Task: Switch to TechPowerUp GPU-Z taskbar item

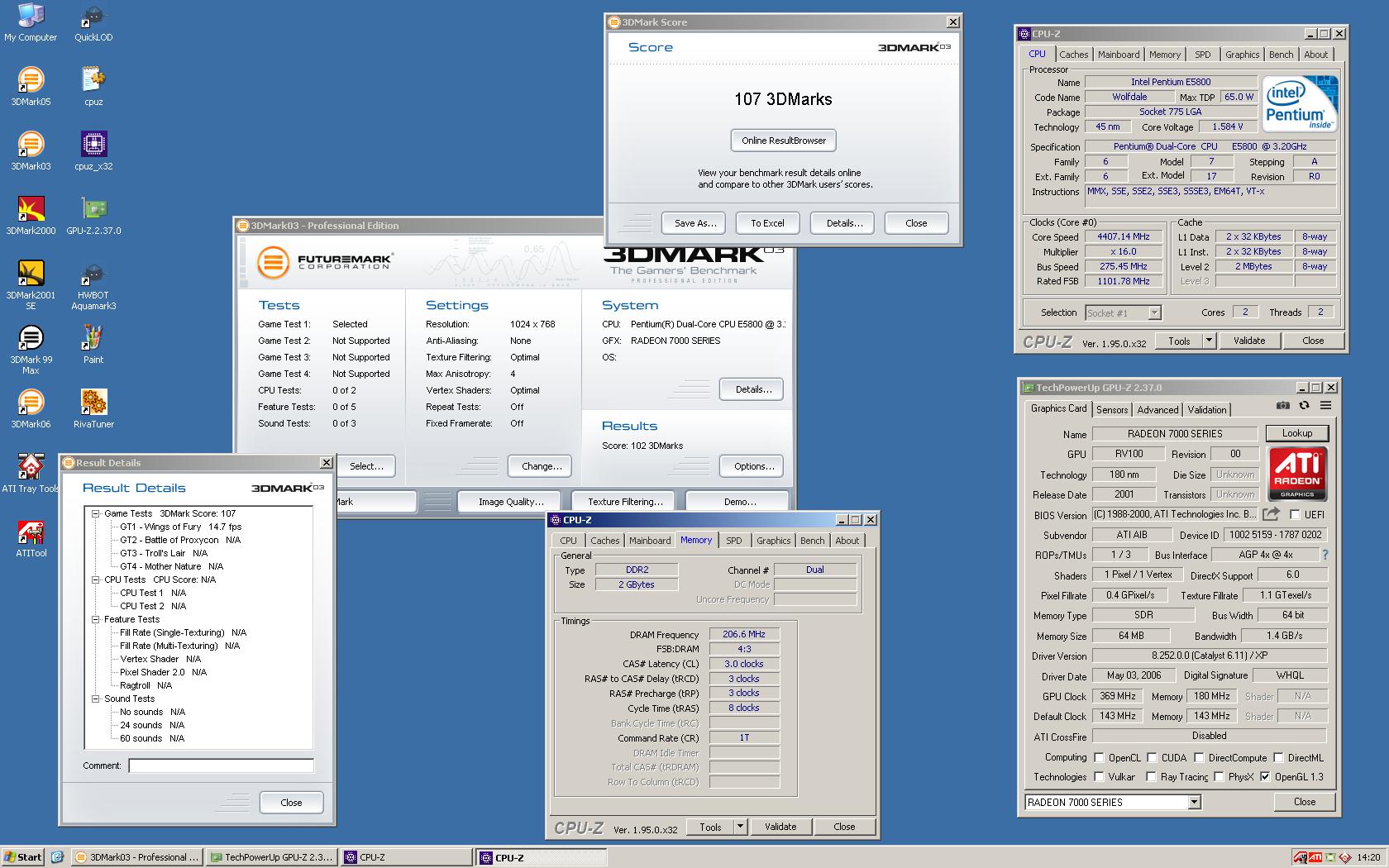Action: pos(271,857)
